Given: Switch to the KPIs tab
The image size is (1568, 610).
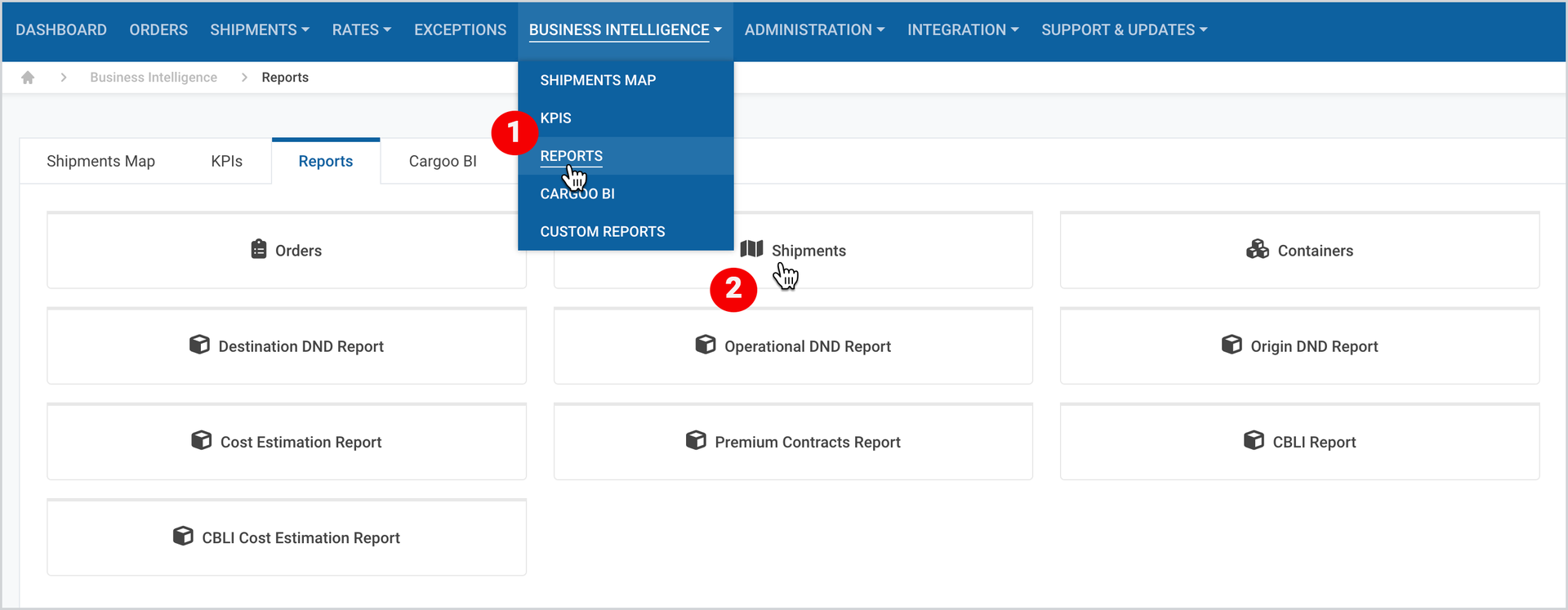Looking at the screenshot, I should click(x=226, y=161).
